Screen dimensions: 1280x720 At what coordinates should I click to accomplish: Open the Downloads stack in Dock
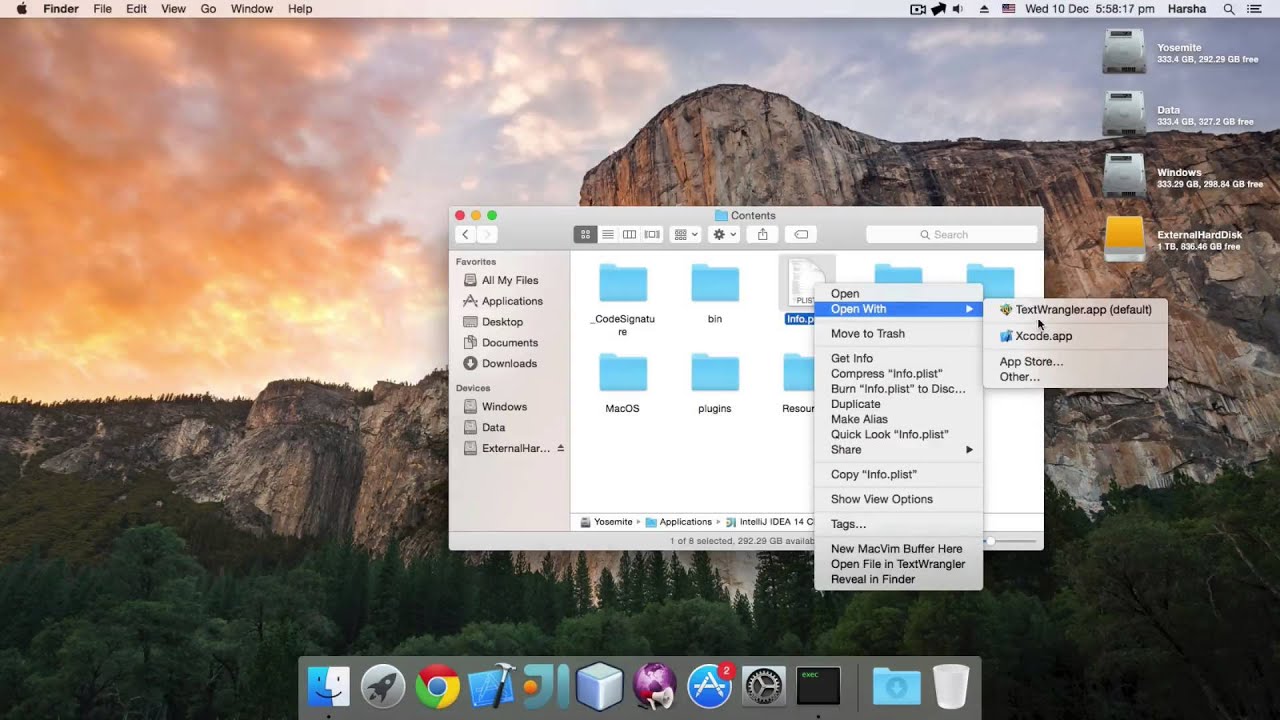(x=897, y=687)
